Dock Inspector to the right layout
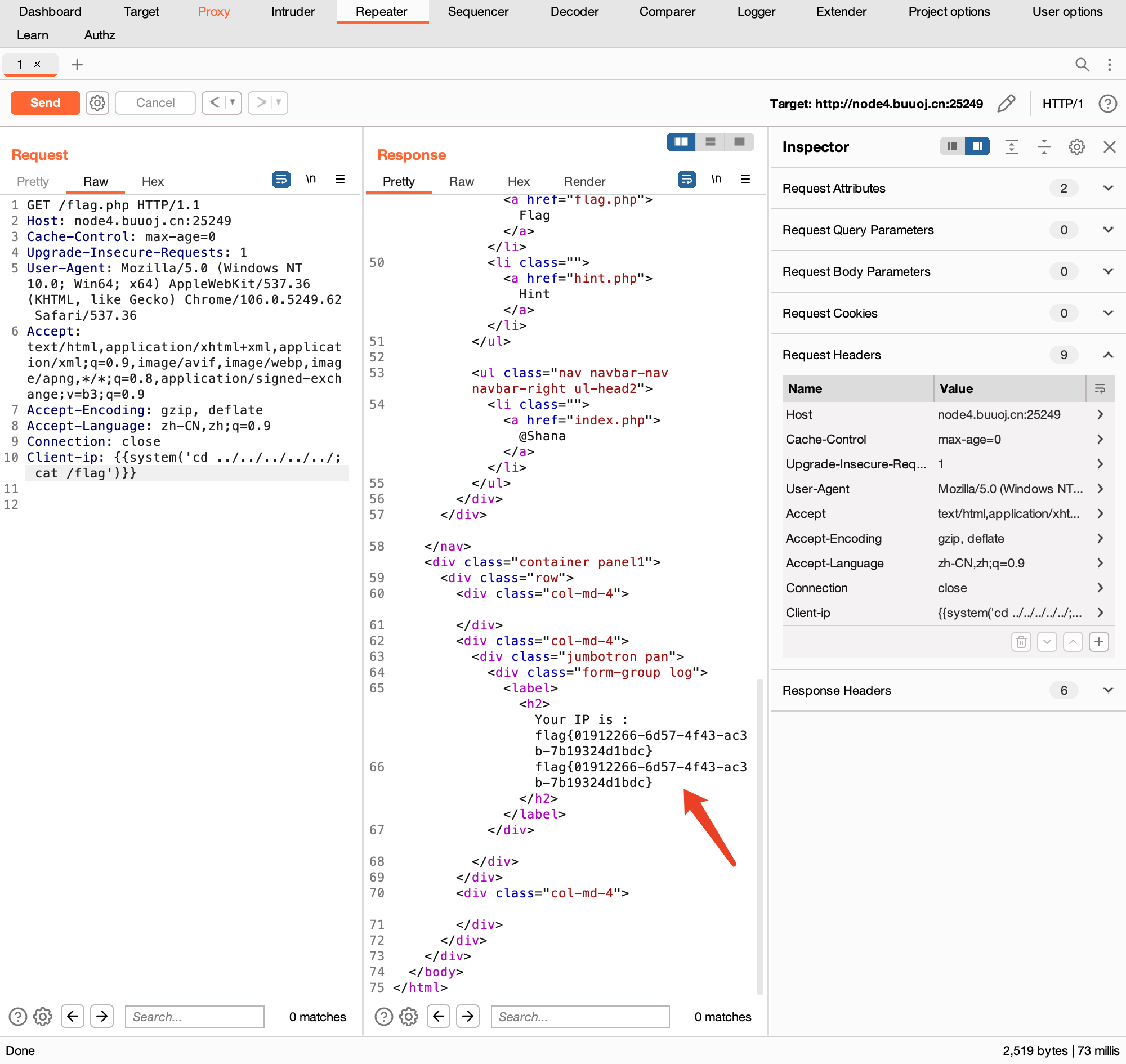This screenshot has height=1064, width=1126. coord(977,146)
